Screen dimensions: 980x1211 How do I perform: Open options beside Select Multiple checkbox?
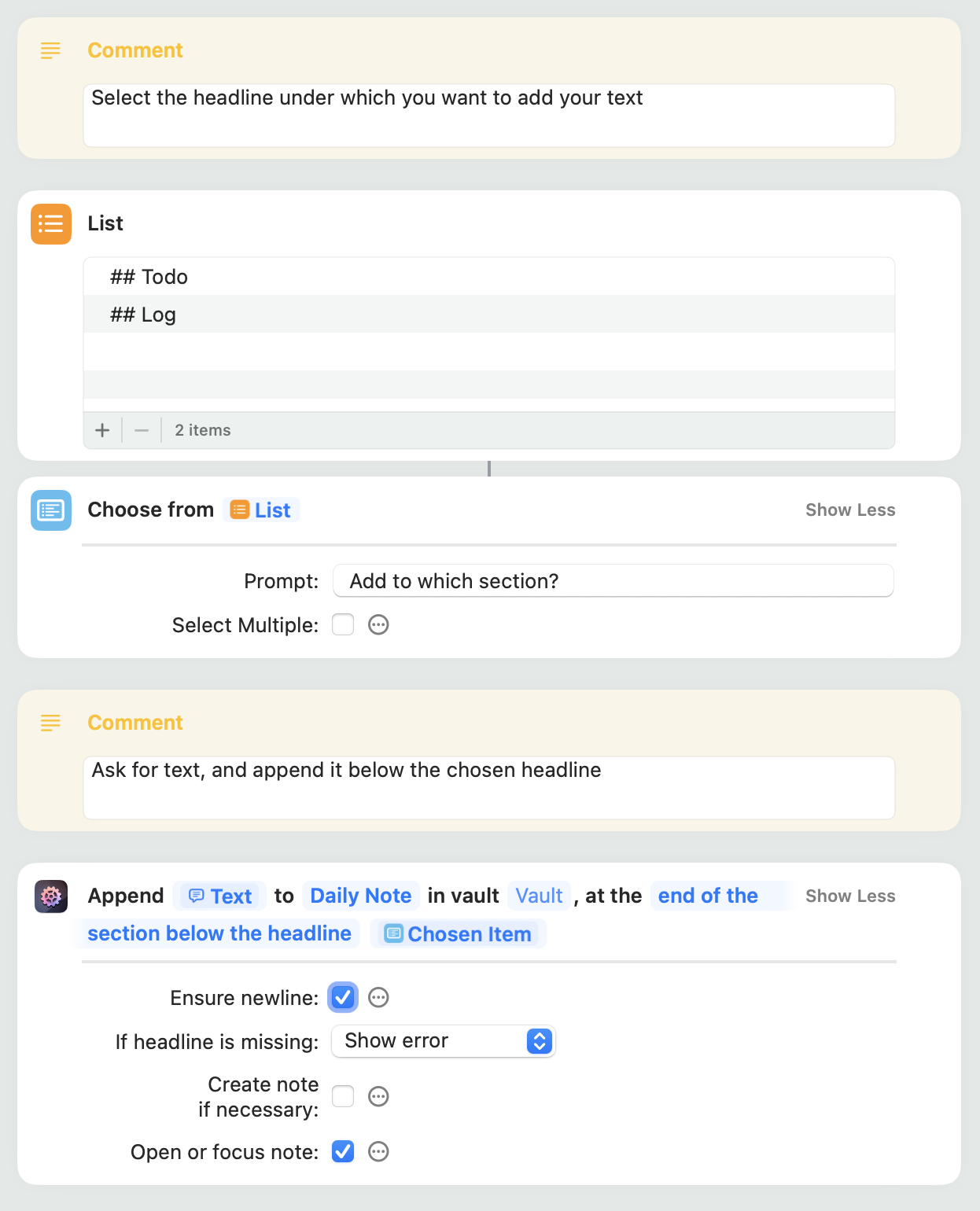[378, 625]
